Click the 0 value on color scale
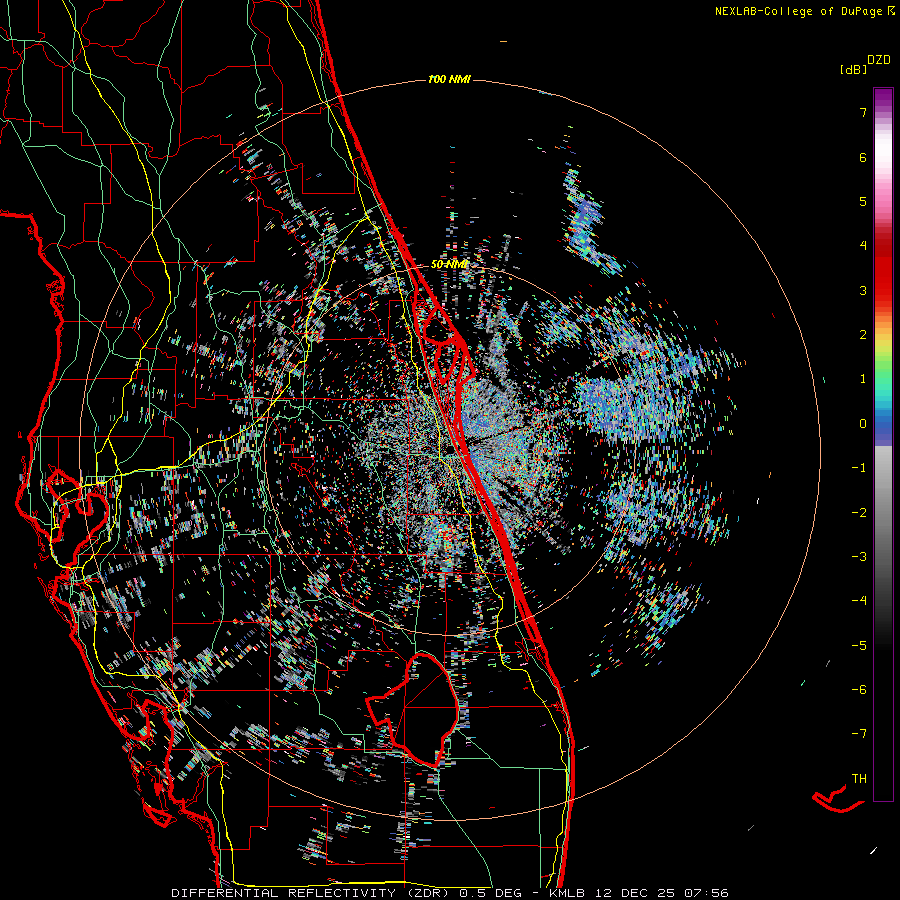Screen dimensions: 900x900 [863, 424]
